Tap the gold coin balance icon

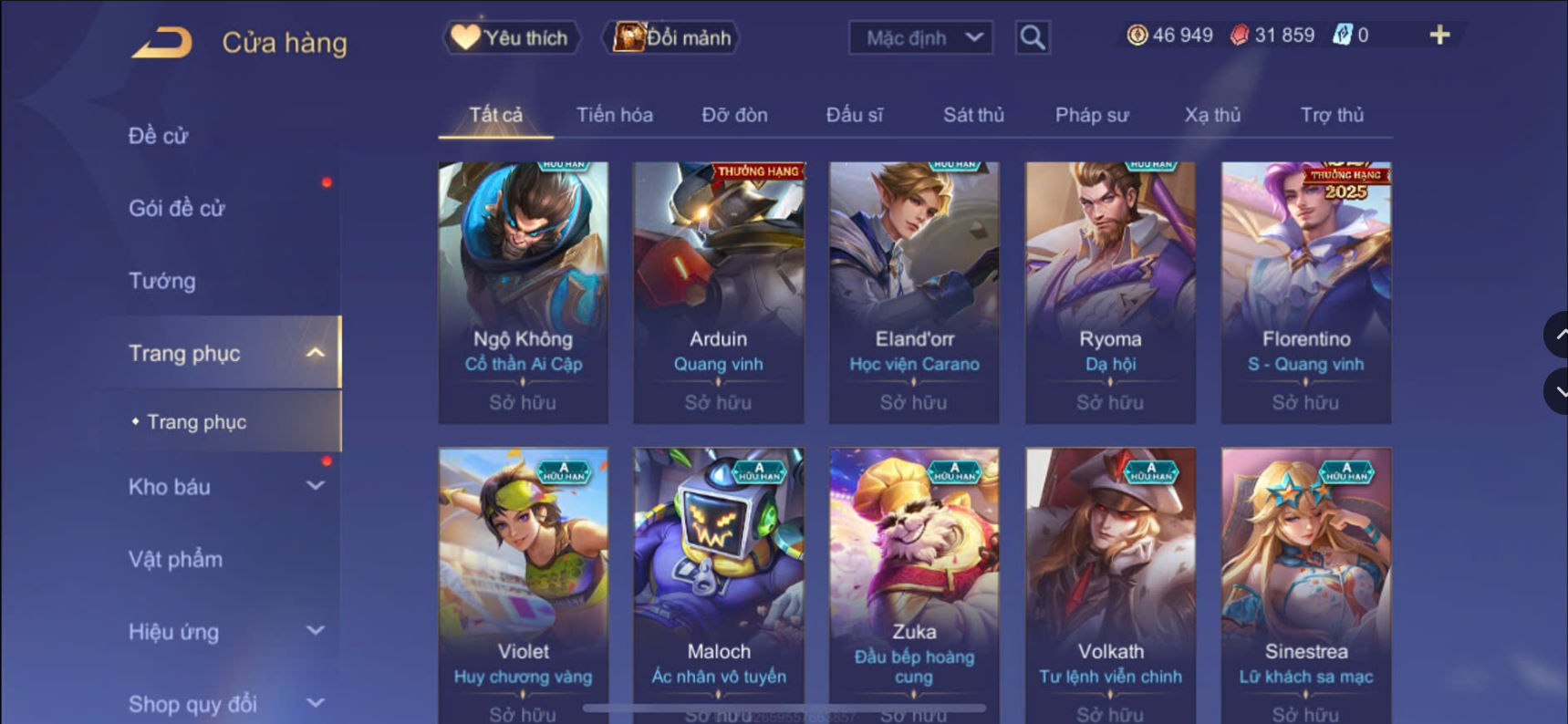(x=1137, y=35)
